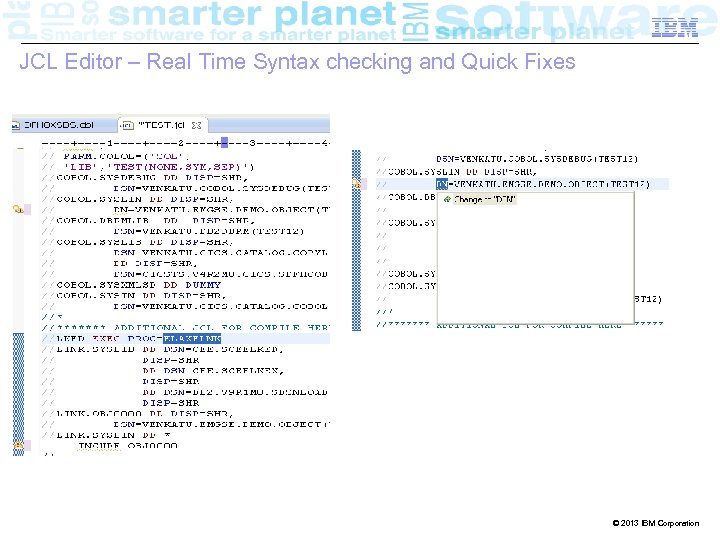Screen dimensions: 720x540
Task: Click the LINK.SYSLIN DD * line
Action: 107,435
